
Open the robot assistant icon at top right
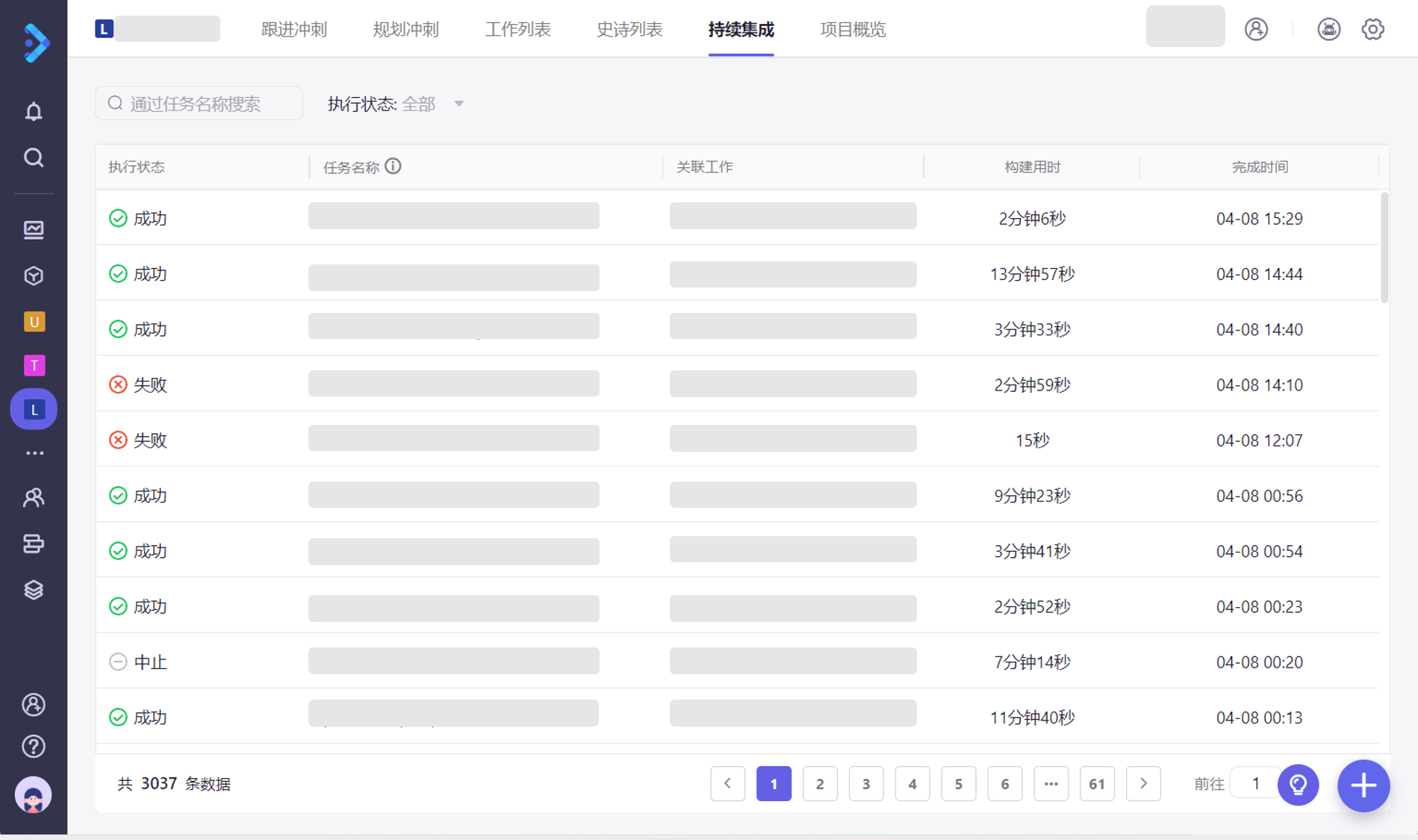pyautogui.click(x=1328, y=29)
